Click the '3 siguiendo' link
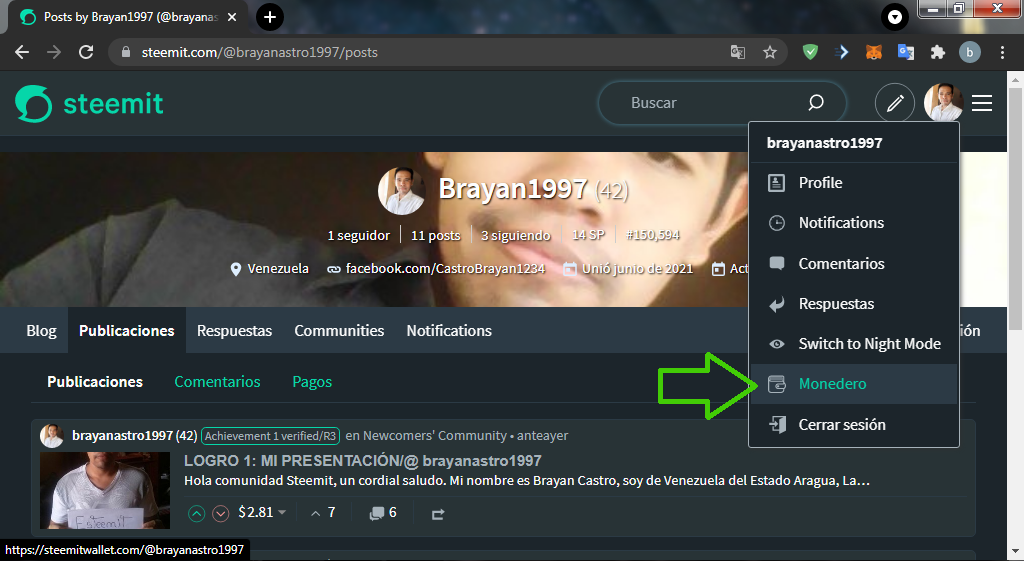Viewport: 1024px width, 562px height. pyautogui.click(x=516, y=236)
